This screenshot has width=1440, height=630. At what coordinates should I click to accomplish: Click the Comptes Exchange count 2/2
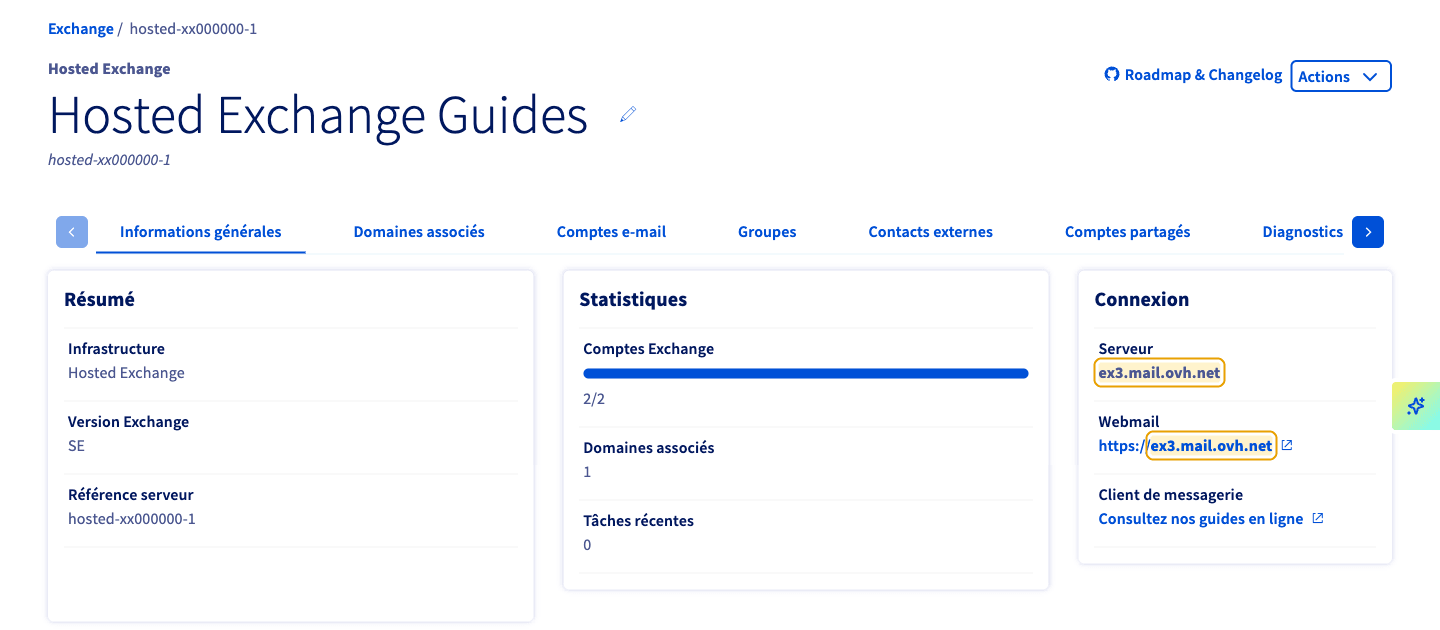click(x=594, y=399)
